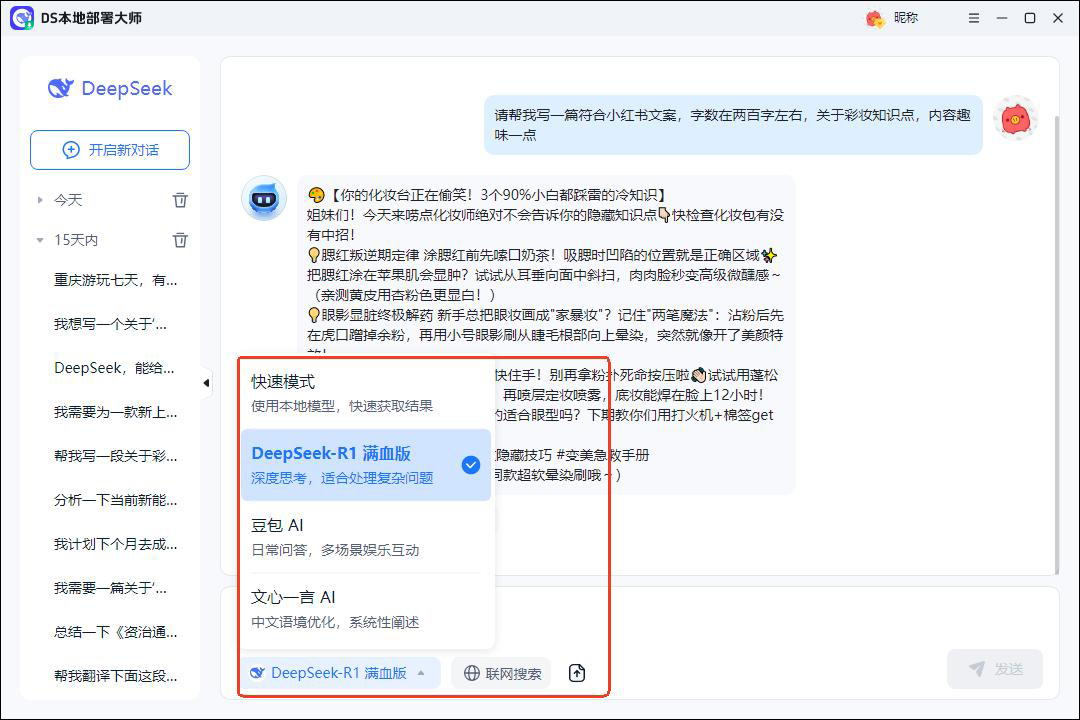Image resolution: width=1080 pixels, height=720 pixels.
Task: Open conversation 我需要为一款新上...
Action: pos(116,412)
